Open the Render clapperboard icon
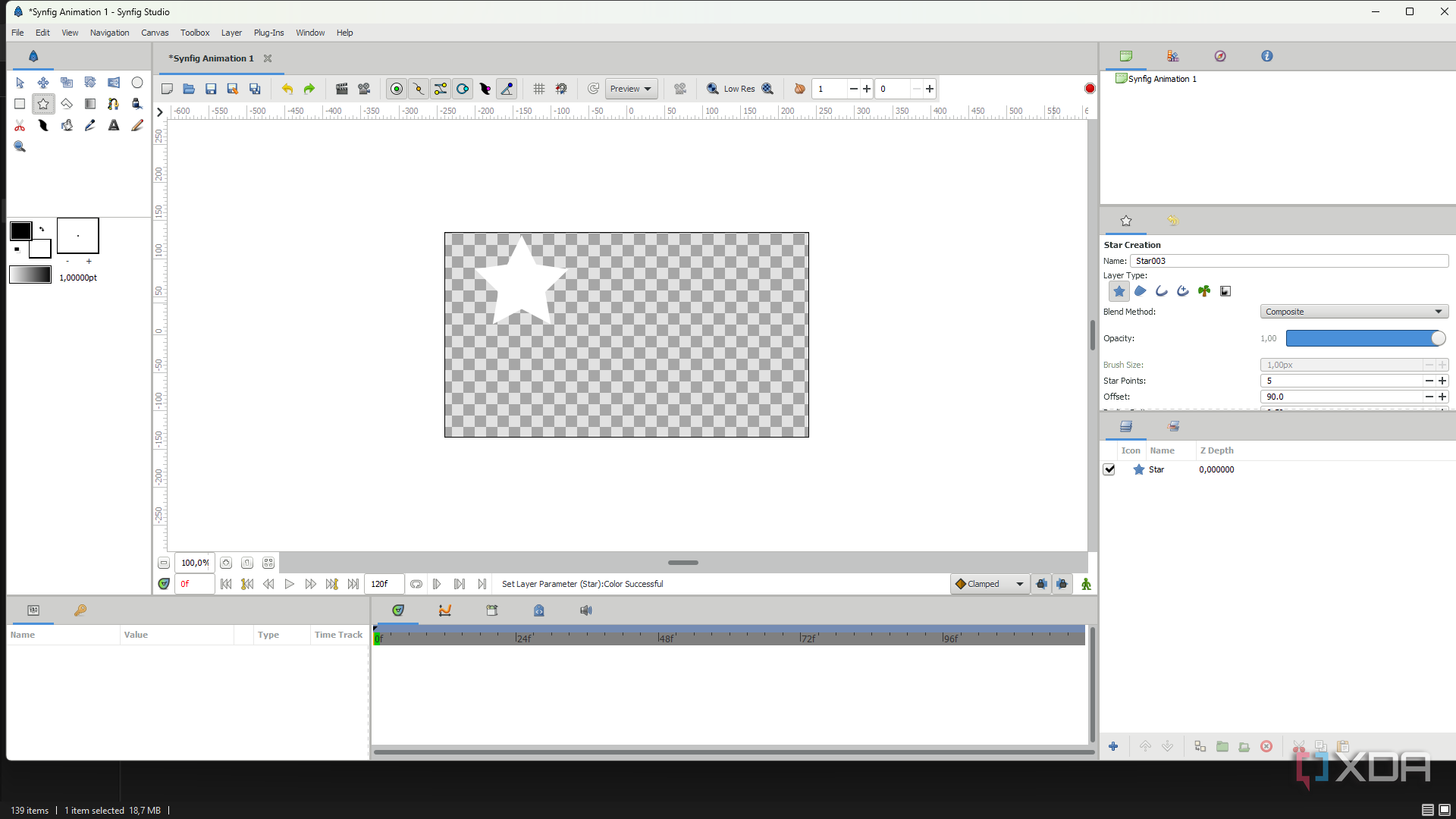 pyautogui.click(x=342, y=89)
